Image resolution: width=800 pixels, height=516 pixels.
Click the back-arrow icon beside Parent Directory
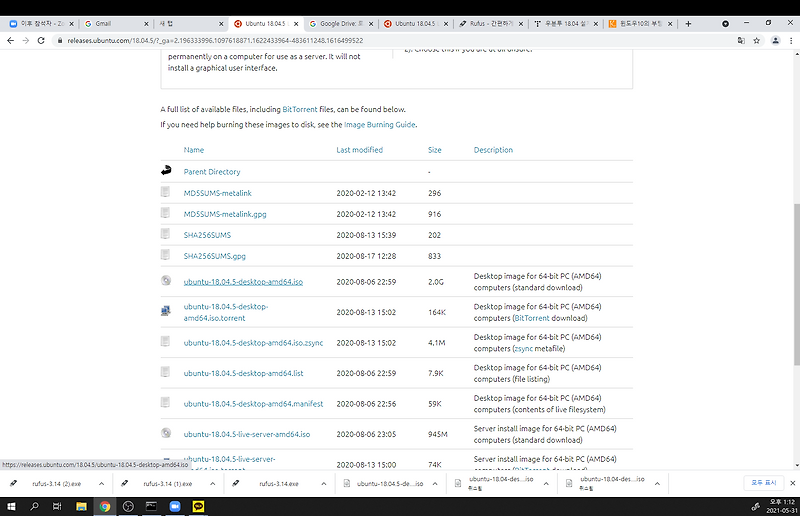pyautogui.click(x=166, y=170)
